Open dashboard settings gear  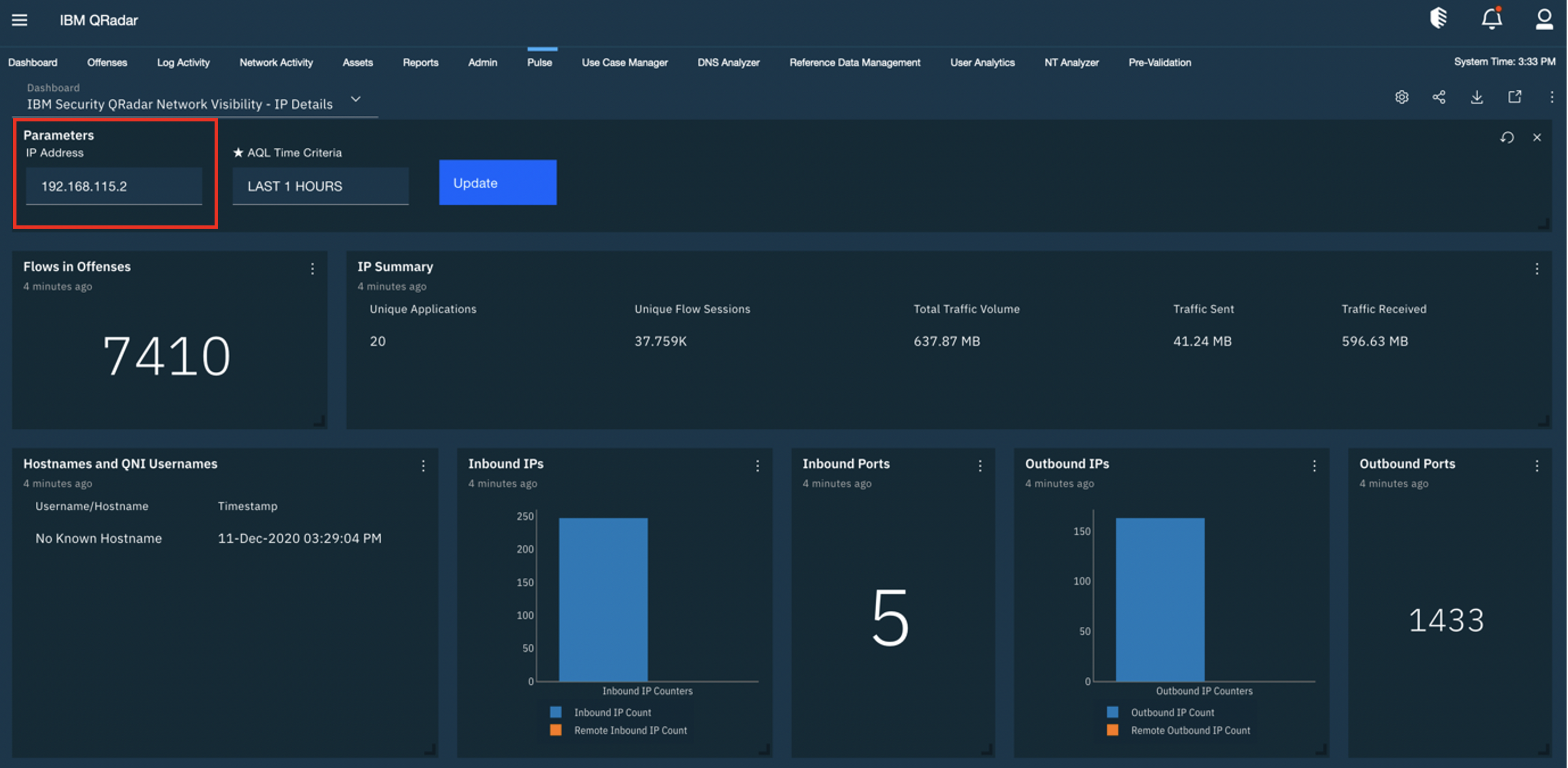click(x=1402, y=97)
